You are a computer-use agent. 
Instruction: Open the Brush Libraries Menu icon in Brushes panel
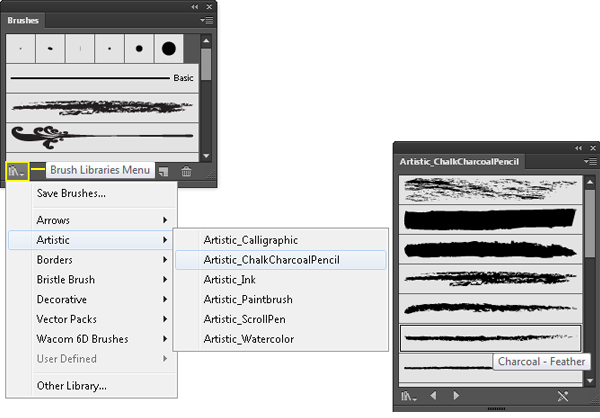point(17,171)
